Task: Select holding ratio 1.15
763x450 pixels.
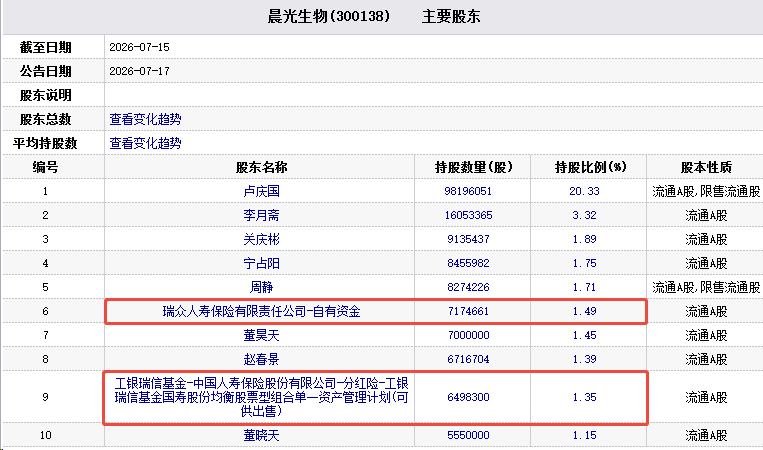Action: (x=584, y=435)
